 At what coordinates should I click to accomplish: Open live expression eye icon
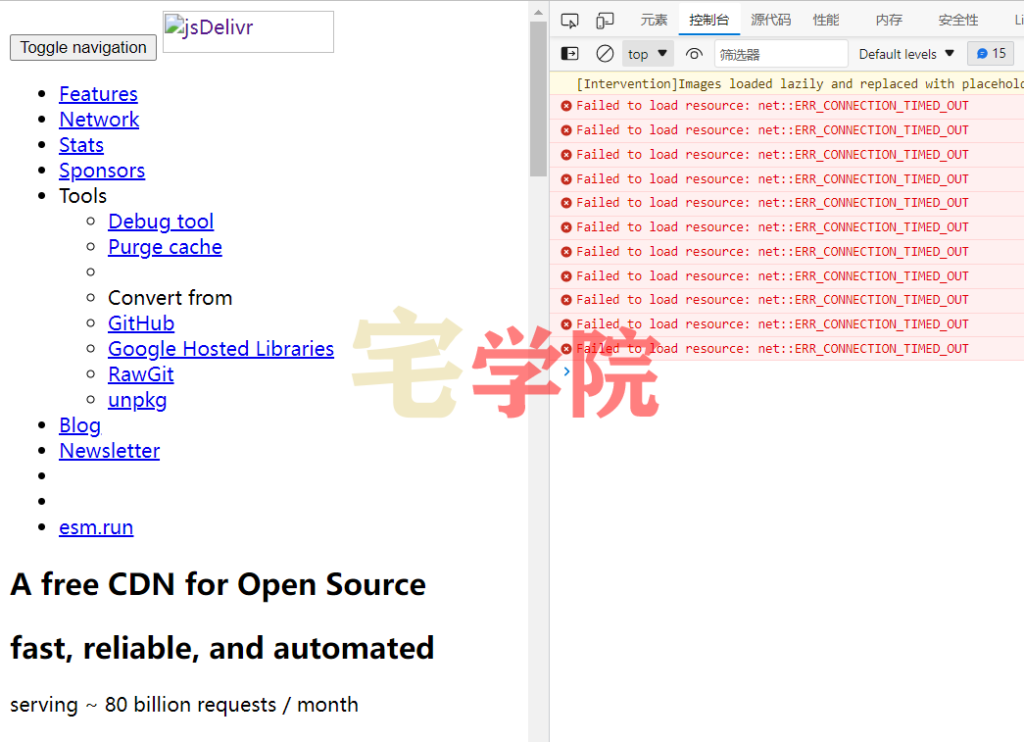point(694,54)
